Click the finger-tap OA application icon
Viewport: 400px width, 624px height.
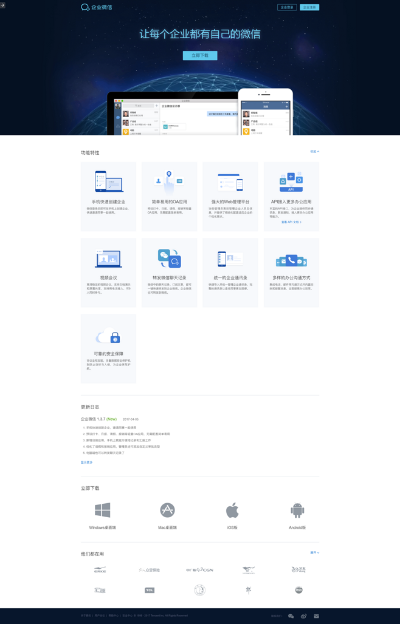169,181
